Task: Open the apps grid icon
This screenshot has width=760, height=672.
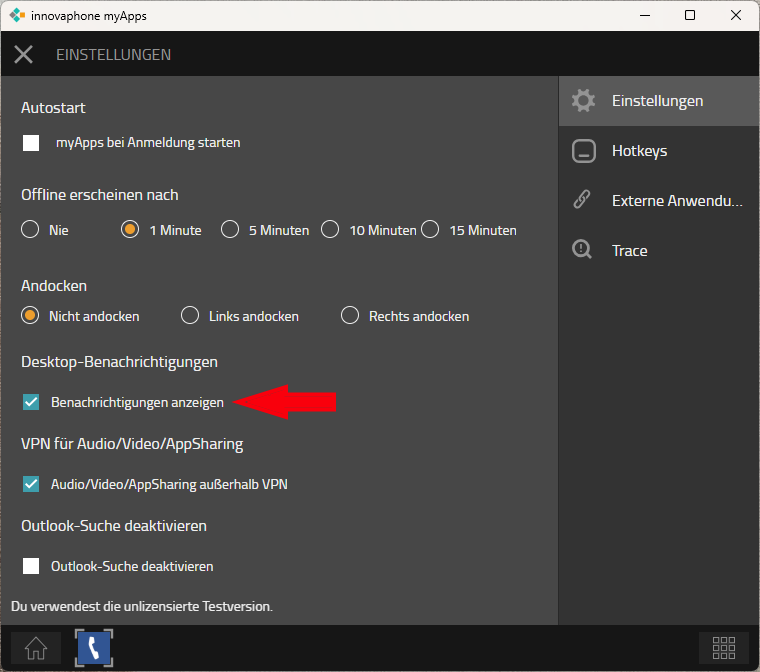Action: click(x=723, y=647)
